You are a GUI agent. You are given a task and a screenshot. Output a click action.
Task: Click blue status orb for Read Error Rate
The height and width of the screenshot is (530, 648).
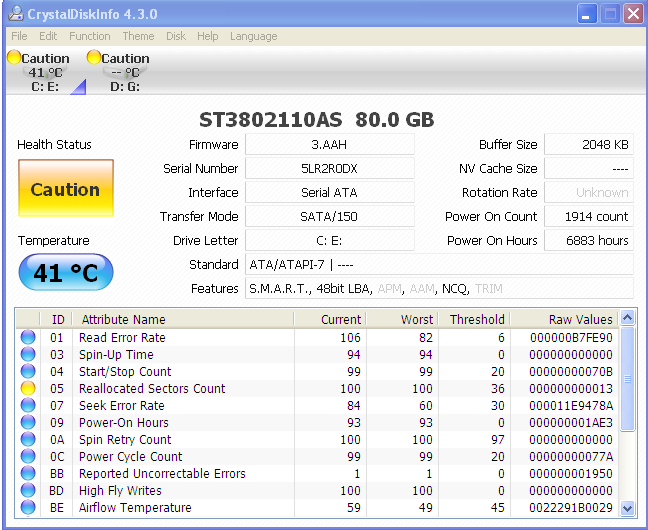click(x=28, y=337)
